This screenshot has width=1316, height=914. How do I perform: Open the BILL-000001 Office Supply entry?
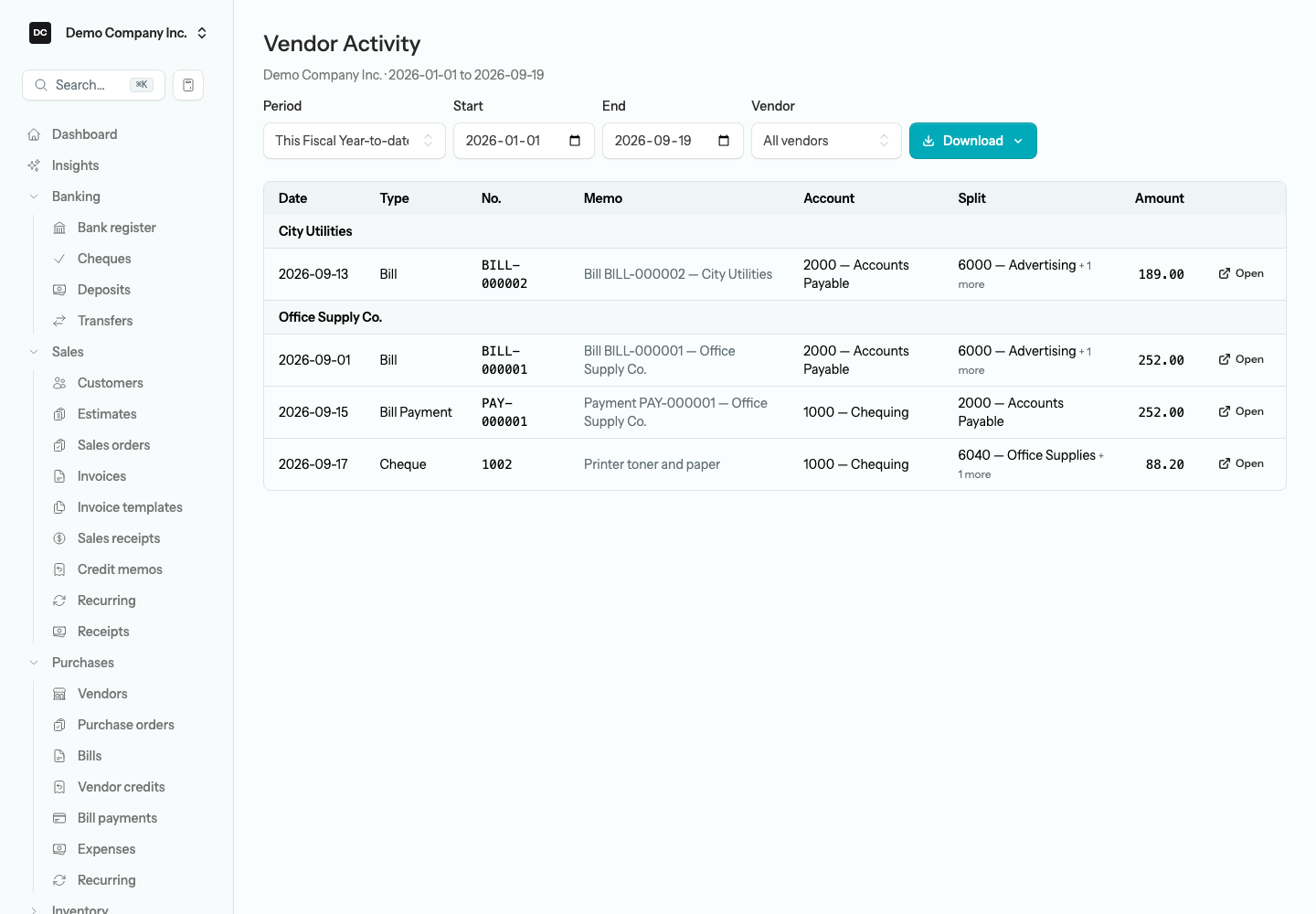1241,359
